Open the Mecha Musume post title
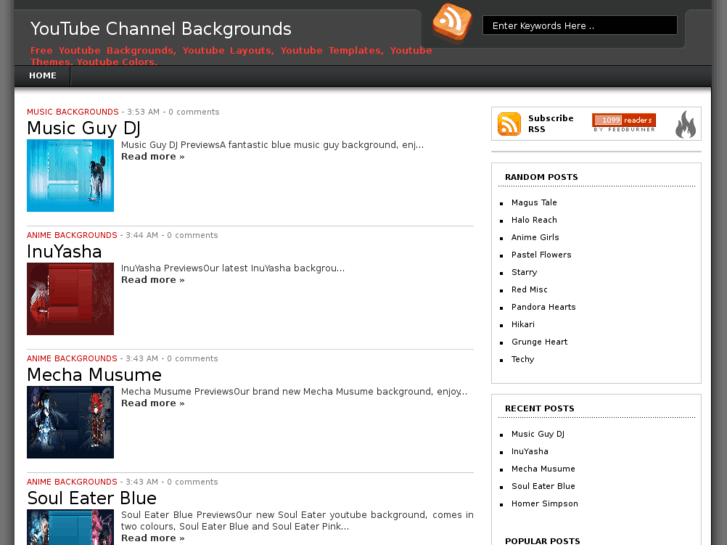Viewport: 727px width, 545px height. tap(94, 375)
